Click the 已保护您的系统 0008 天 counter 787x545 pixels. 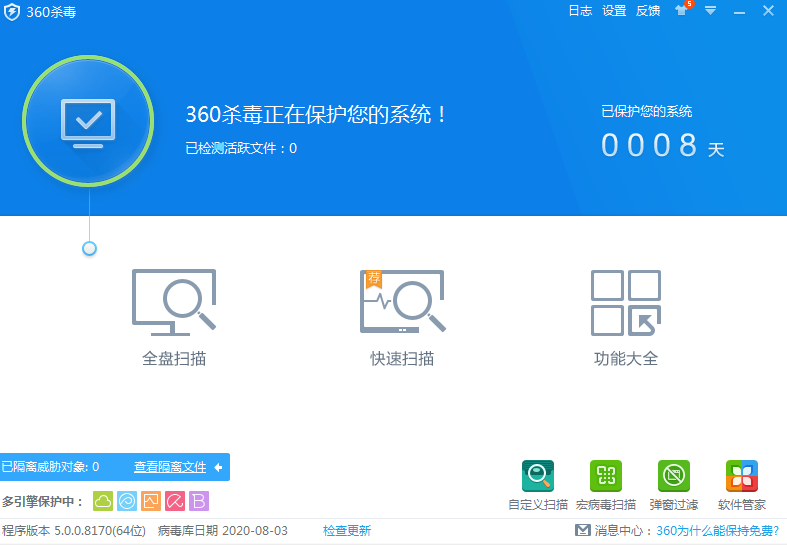coord(663,132)
